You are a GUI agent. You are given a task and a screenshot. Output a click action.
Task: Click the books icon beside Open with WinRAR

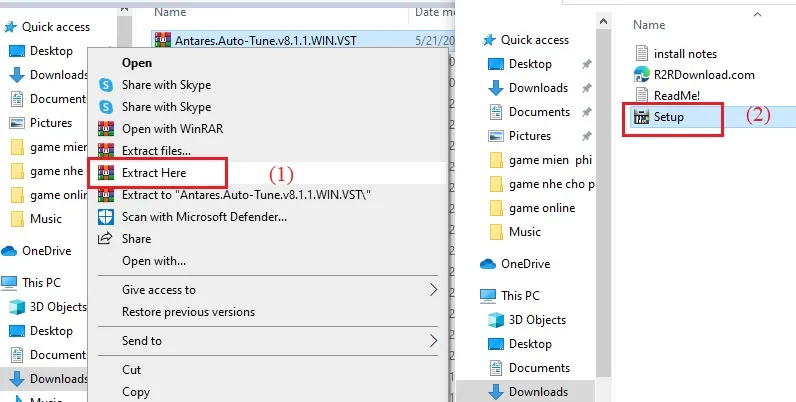[106, 129]
